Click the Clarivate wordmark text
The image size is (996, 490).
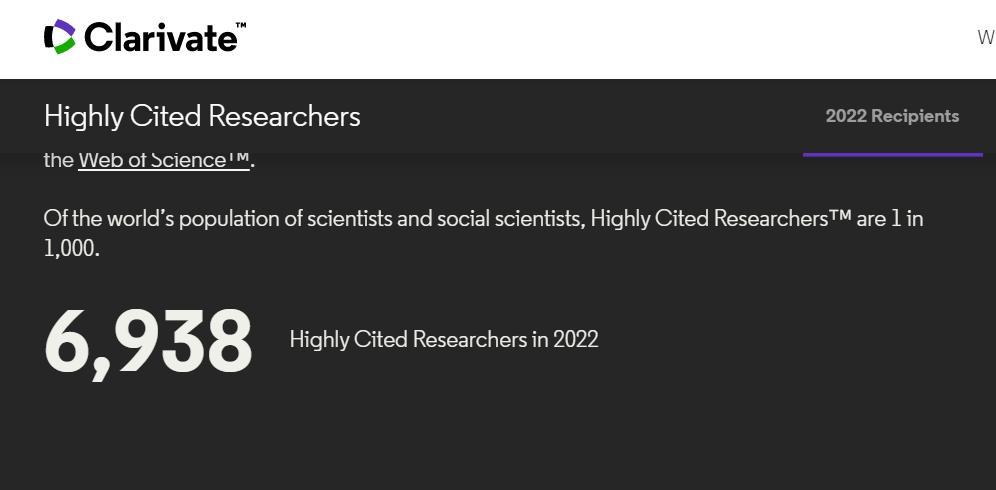[x=160, y=38]
